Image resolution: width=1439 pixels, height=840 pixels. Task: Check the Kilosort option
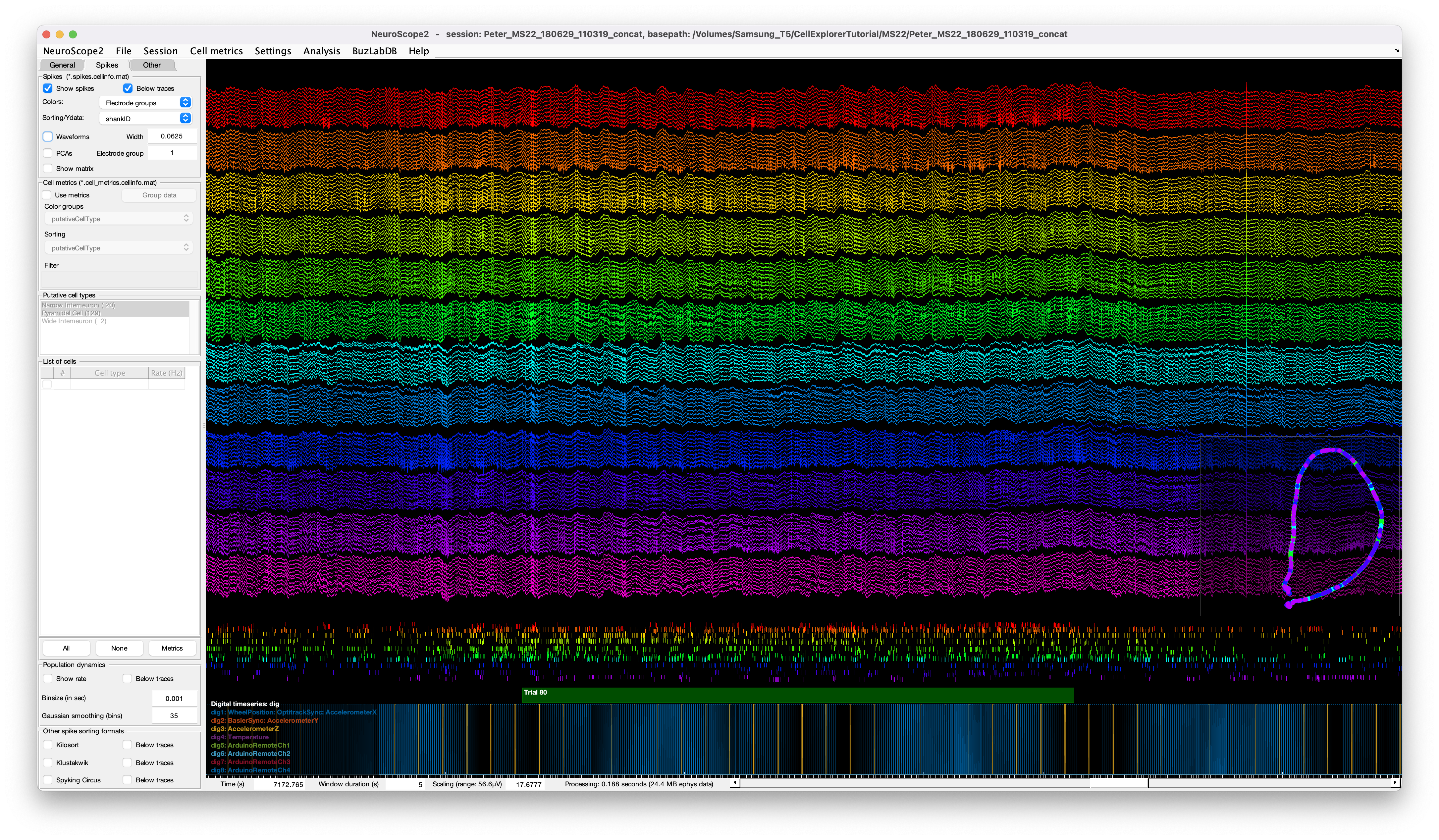pos(48,745)
